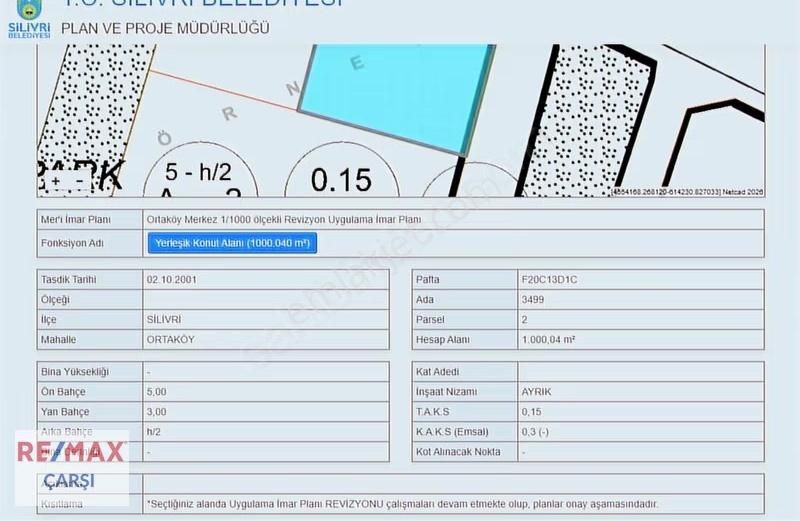Click the Plan ve Proje Müdürlüğü heading
Image resolution: width=800 pixels, height=521 pixels.
(165, 28)
